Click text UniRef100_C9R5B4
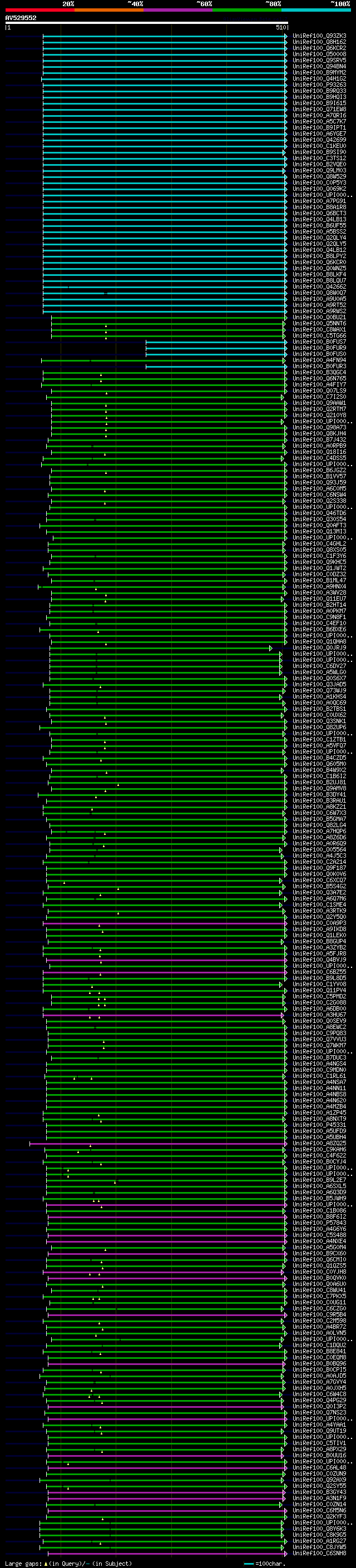Image resolution: width=356 pixels, height=1568 pixels. coord(319,1314)
